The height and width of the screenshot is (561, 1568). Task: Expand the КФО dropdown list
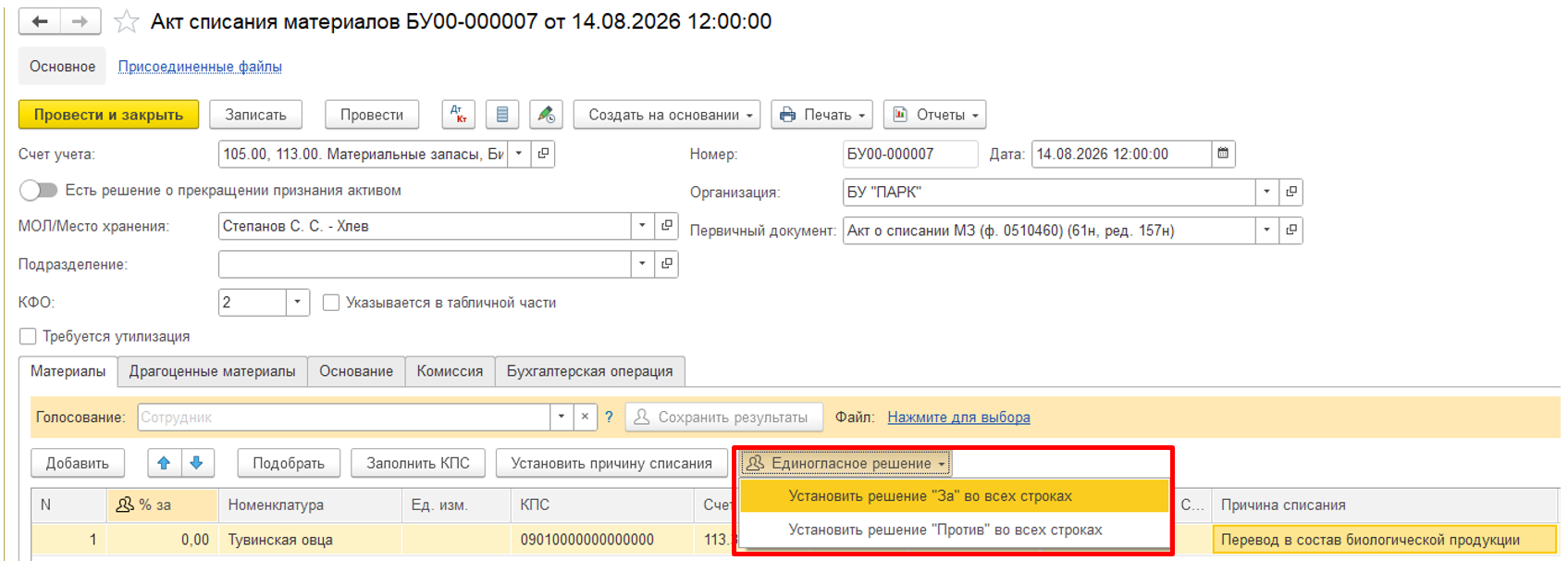[297, 302]
